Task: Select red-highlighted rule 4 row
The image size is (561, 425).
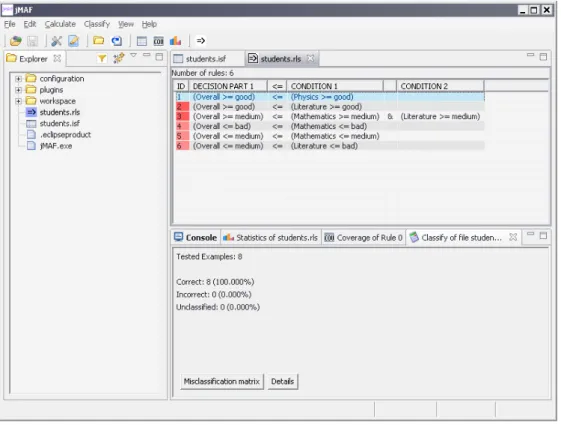Action: [x=330, y=126]
